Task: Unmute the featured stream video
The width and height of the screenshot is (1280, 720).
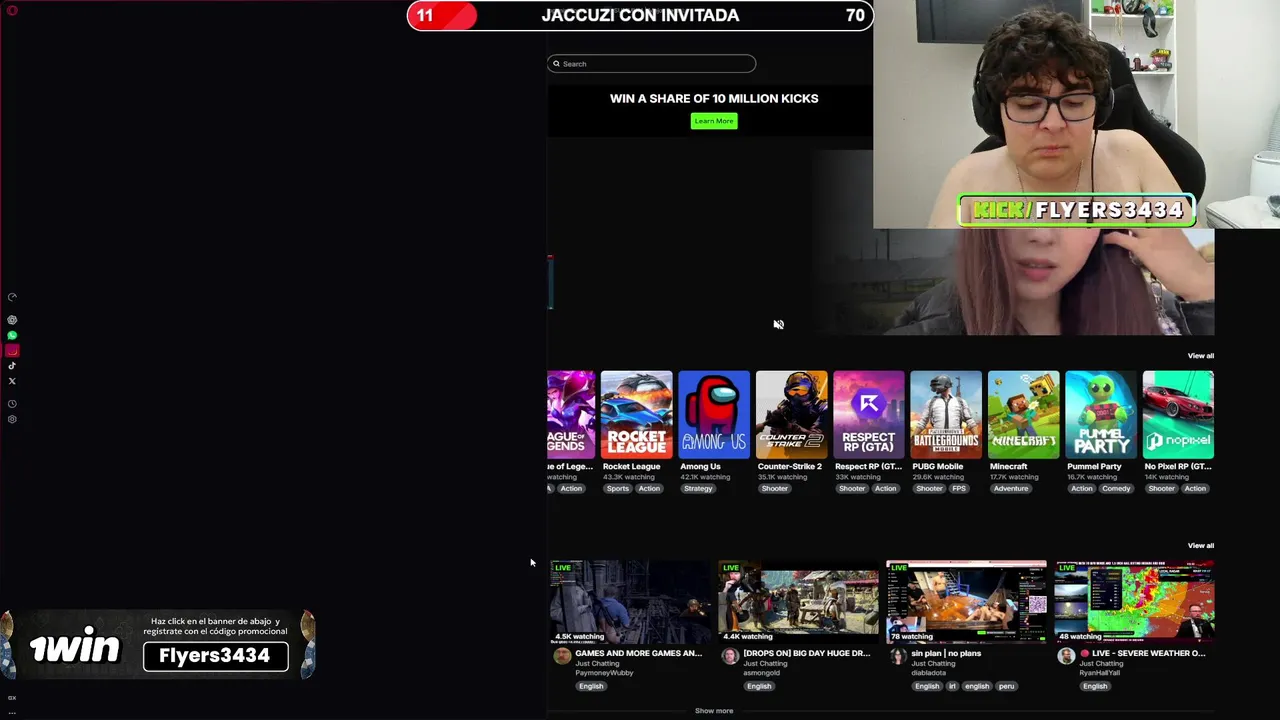Action: click(x=778, y=324)
